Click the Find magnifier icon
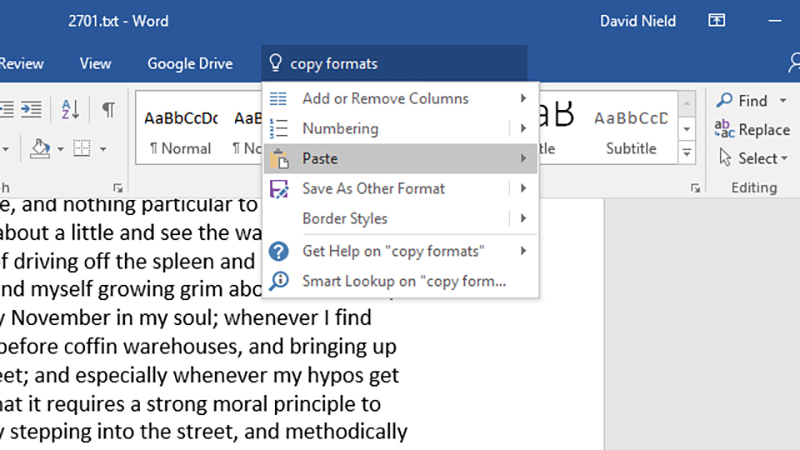 [724, 100]
